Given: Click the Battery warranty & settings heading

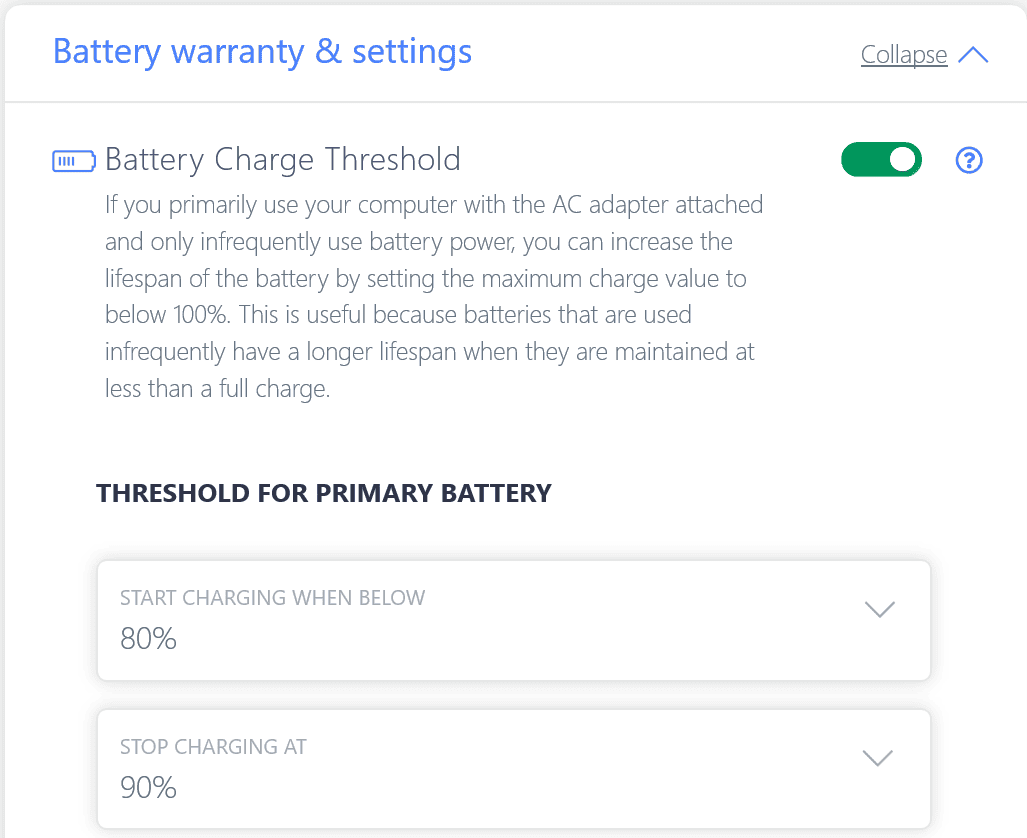Looking at the screenshot, I should [x=262, y=52].
